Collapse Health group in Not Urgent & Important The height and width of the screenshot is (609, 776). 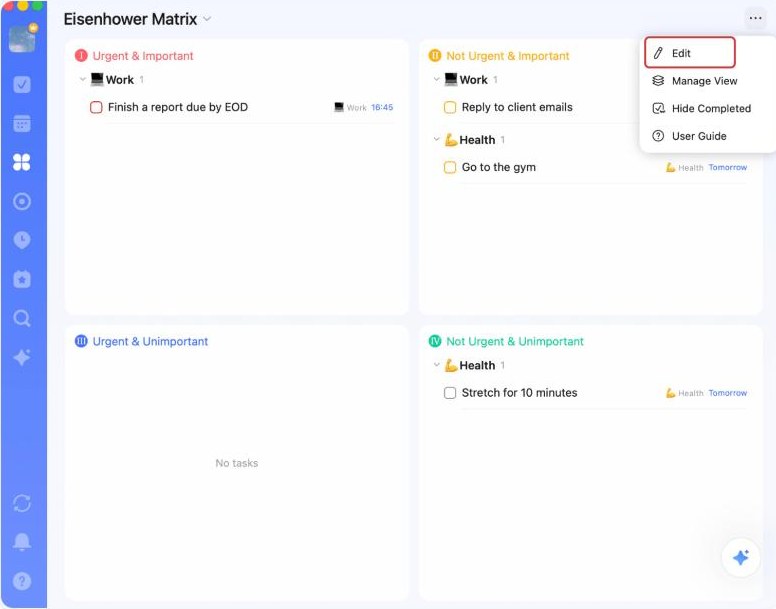pos(436,140)
